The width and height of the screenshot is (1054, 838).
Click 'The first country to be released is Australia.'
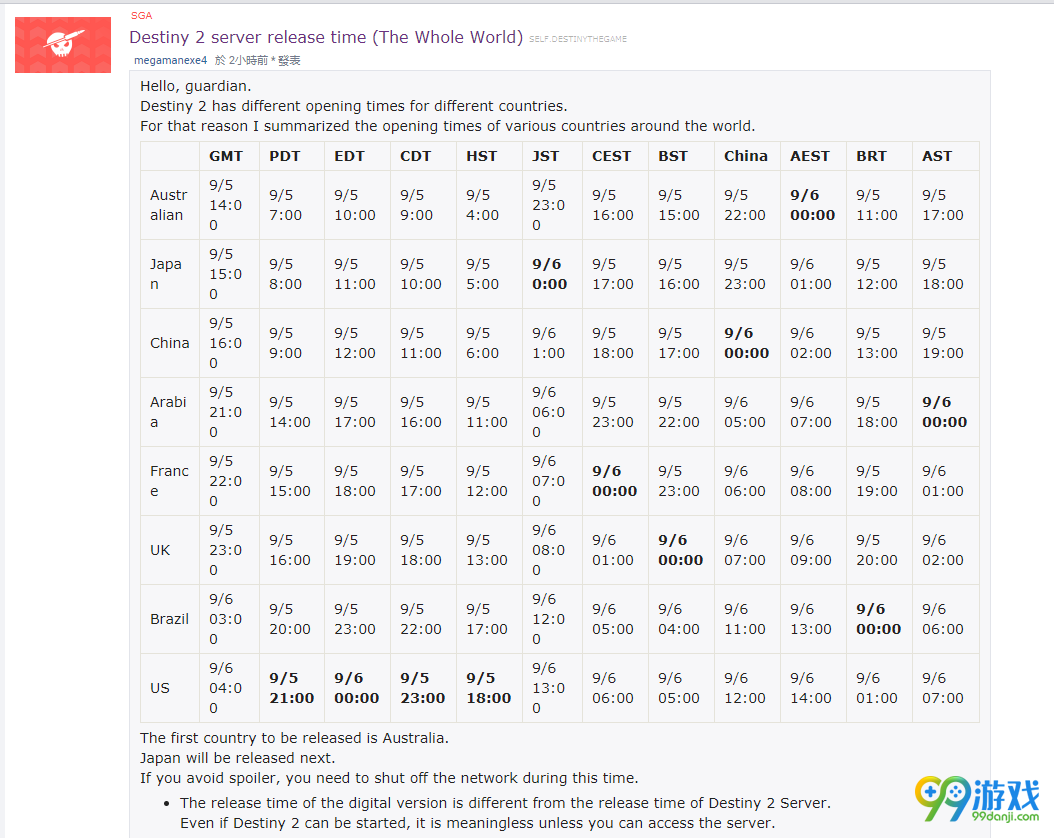[294, 738]
